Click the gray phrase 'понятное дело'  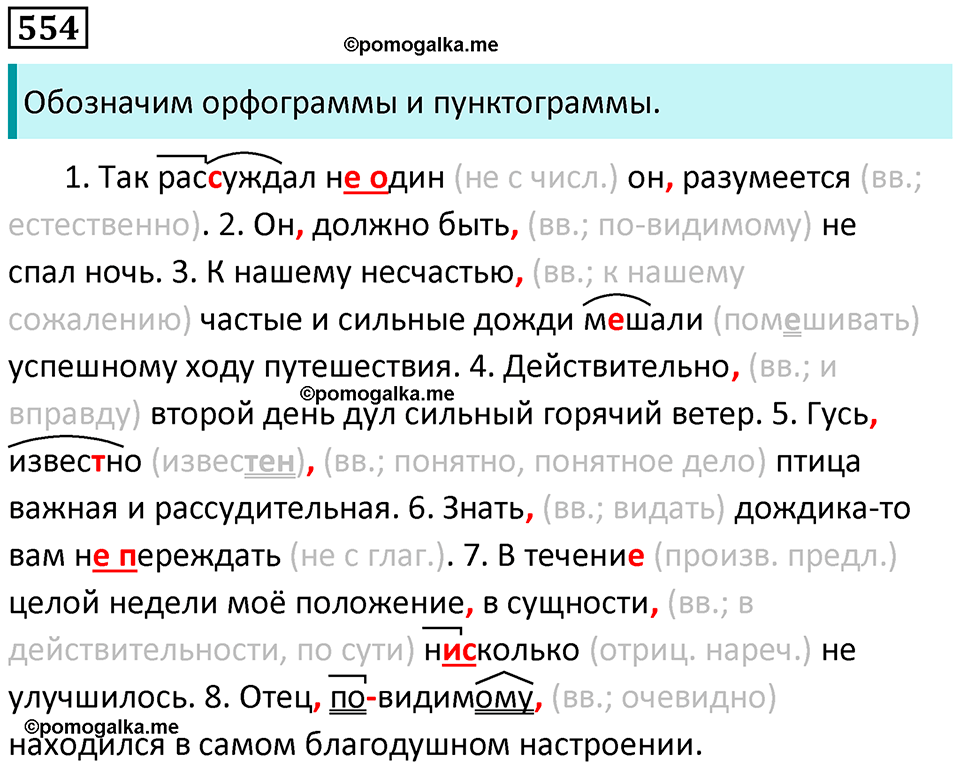[x=645, y=461]
